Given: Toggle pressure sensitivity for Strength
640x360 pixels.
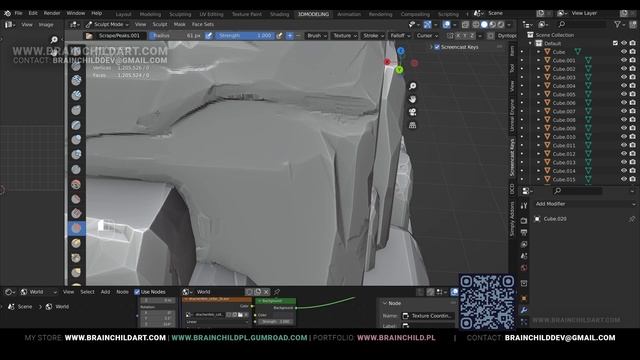Looking at the screenshot, I should tap(279, 36).
